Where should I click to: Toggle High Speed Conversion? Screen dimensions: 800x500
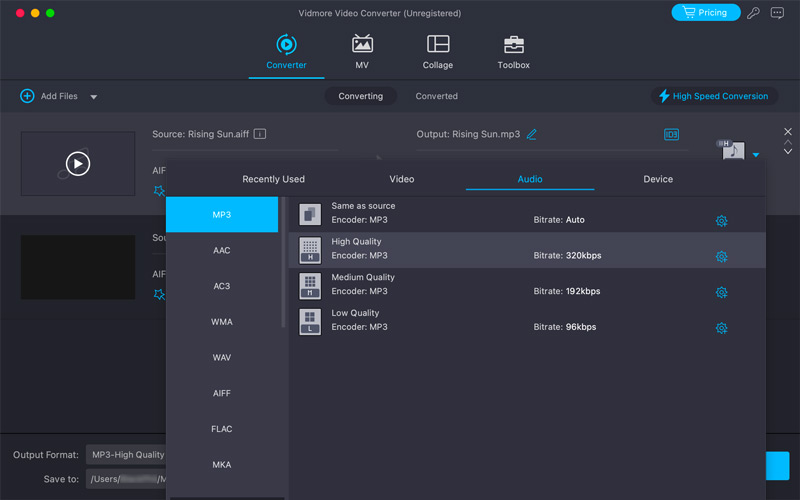pyautogui.click(x=714, y=96)
